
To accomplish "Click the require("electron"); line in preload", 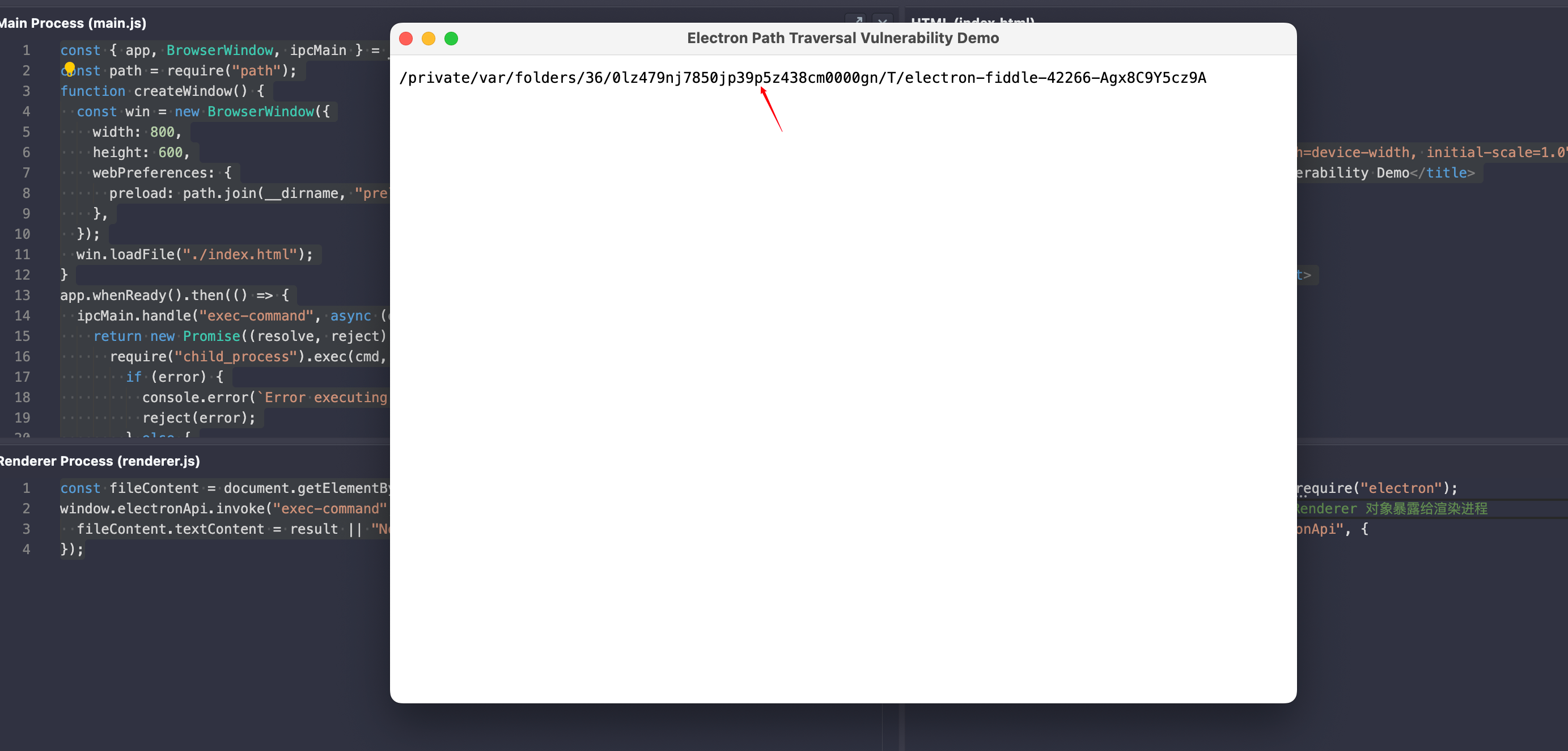I will pos(1377,488).
